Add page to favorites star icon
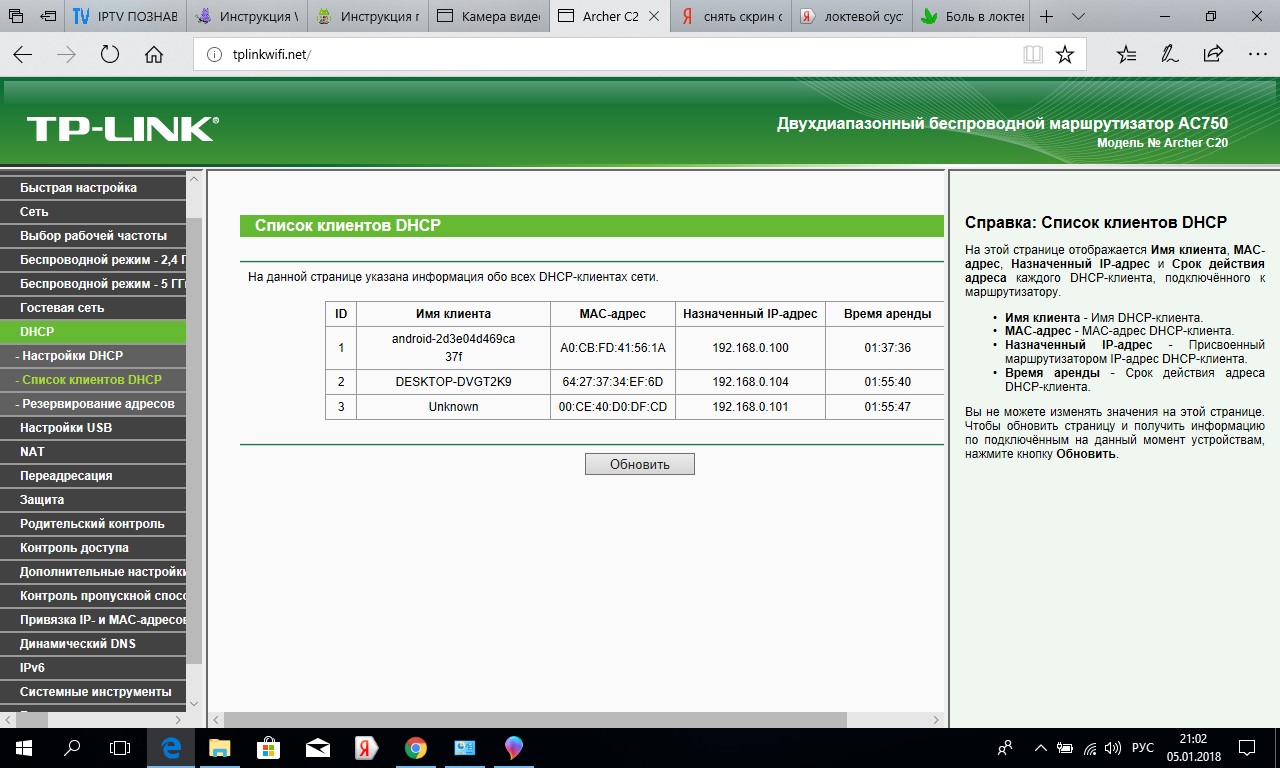 (1065, 55)
